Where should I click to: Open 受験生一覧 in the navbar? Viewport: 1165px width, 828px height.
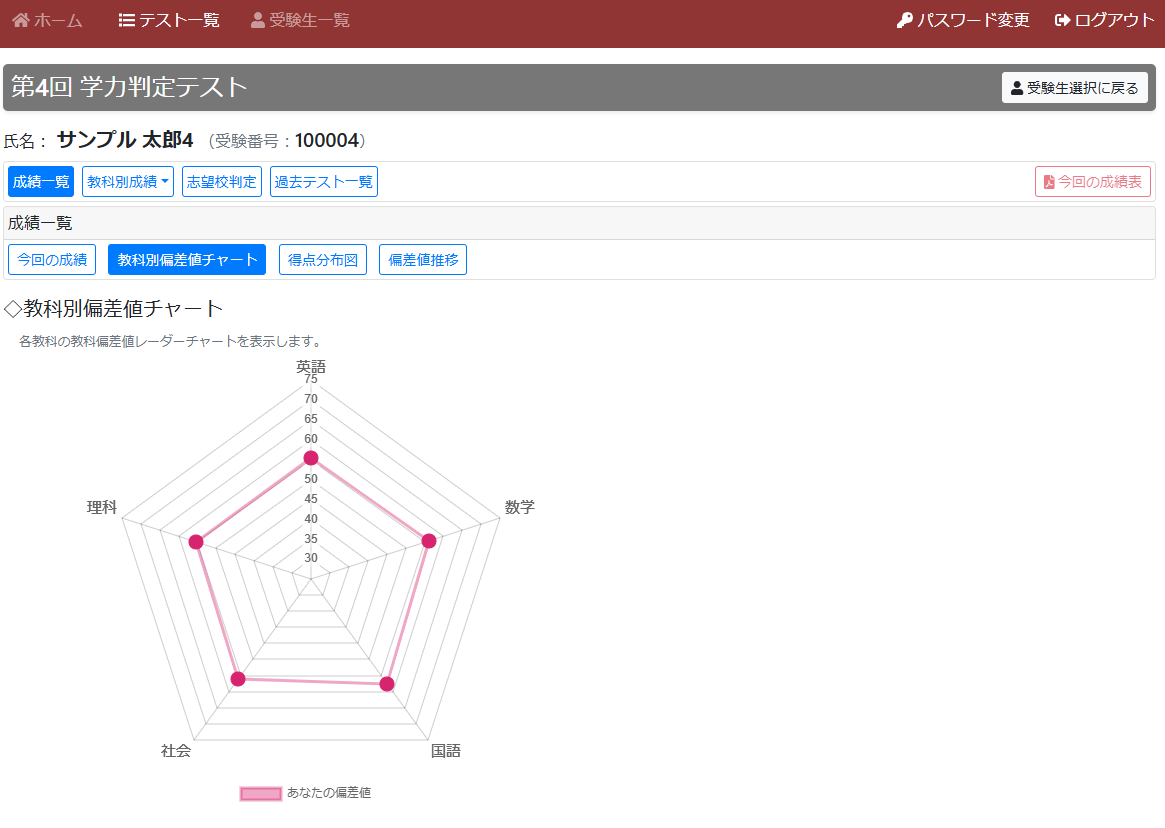click(x=300, y=20)
